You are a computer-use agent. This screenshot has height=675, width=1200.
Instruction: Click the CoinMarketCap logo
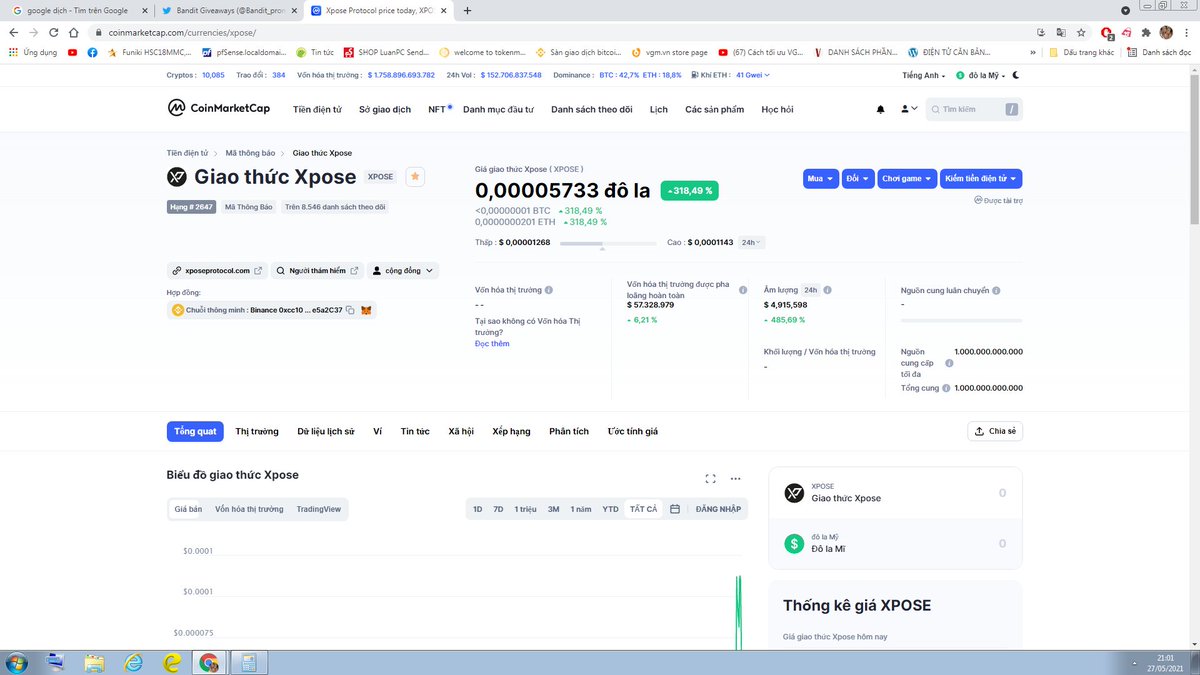coord(220,108)
